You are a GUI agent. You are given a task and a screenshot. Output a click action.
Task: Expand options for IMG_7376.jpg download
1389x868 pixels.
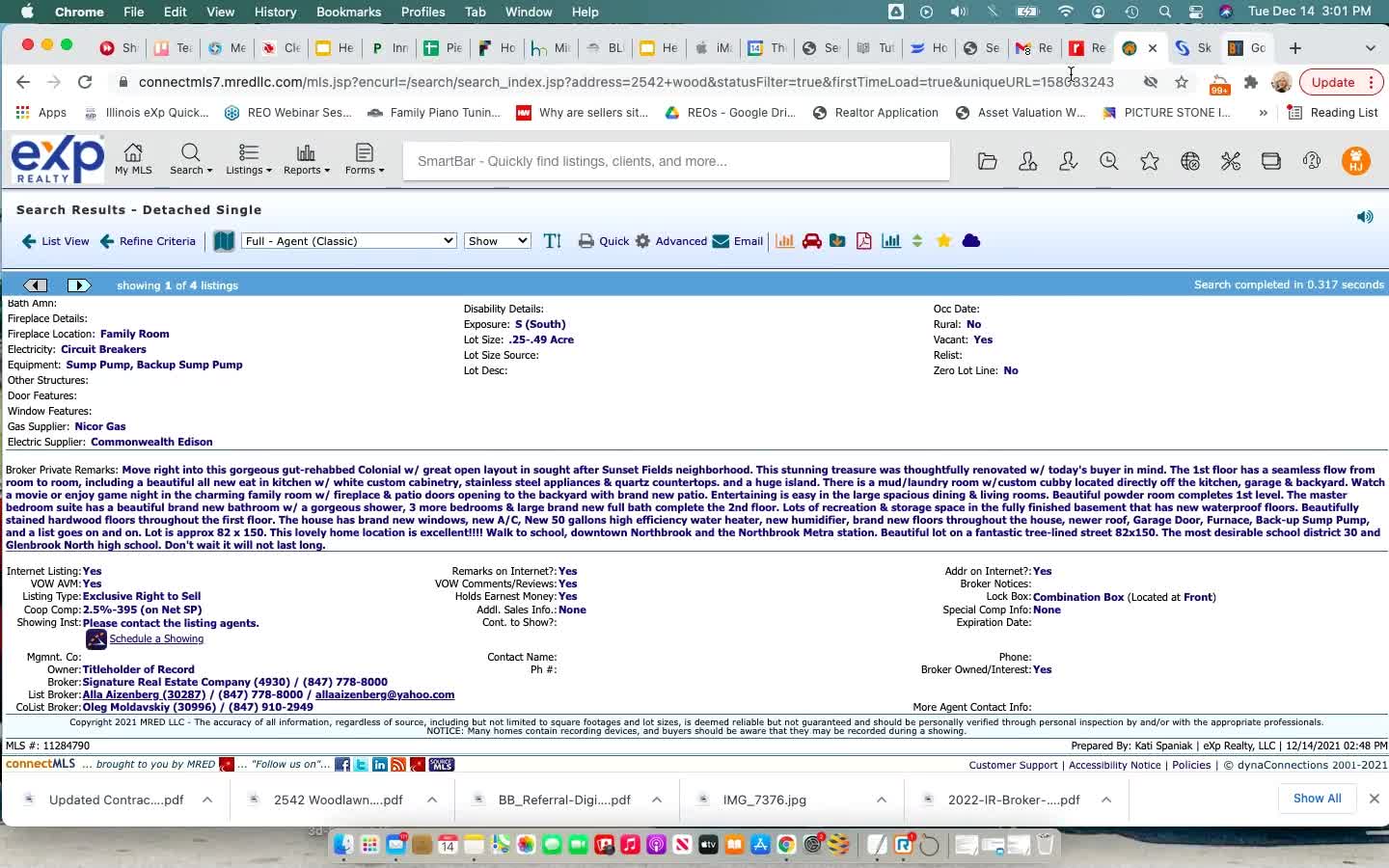pyautogui.click(x=882, y=800)
